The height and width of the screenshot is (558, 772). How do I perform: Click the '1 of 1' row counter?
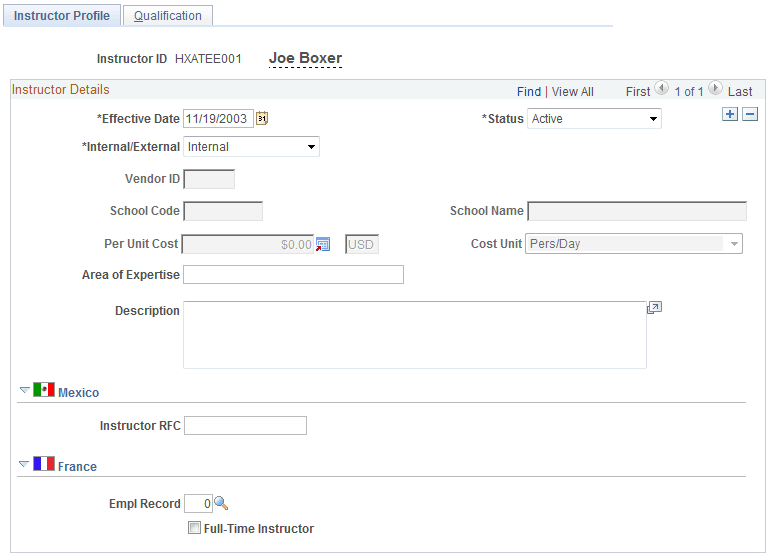point(689,92)
